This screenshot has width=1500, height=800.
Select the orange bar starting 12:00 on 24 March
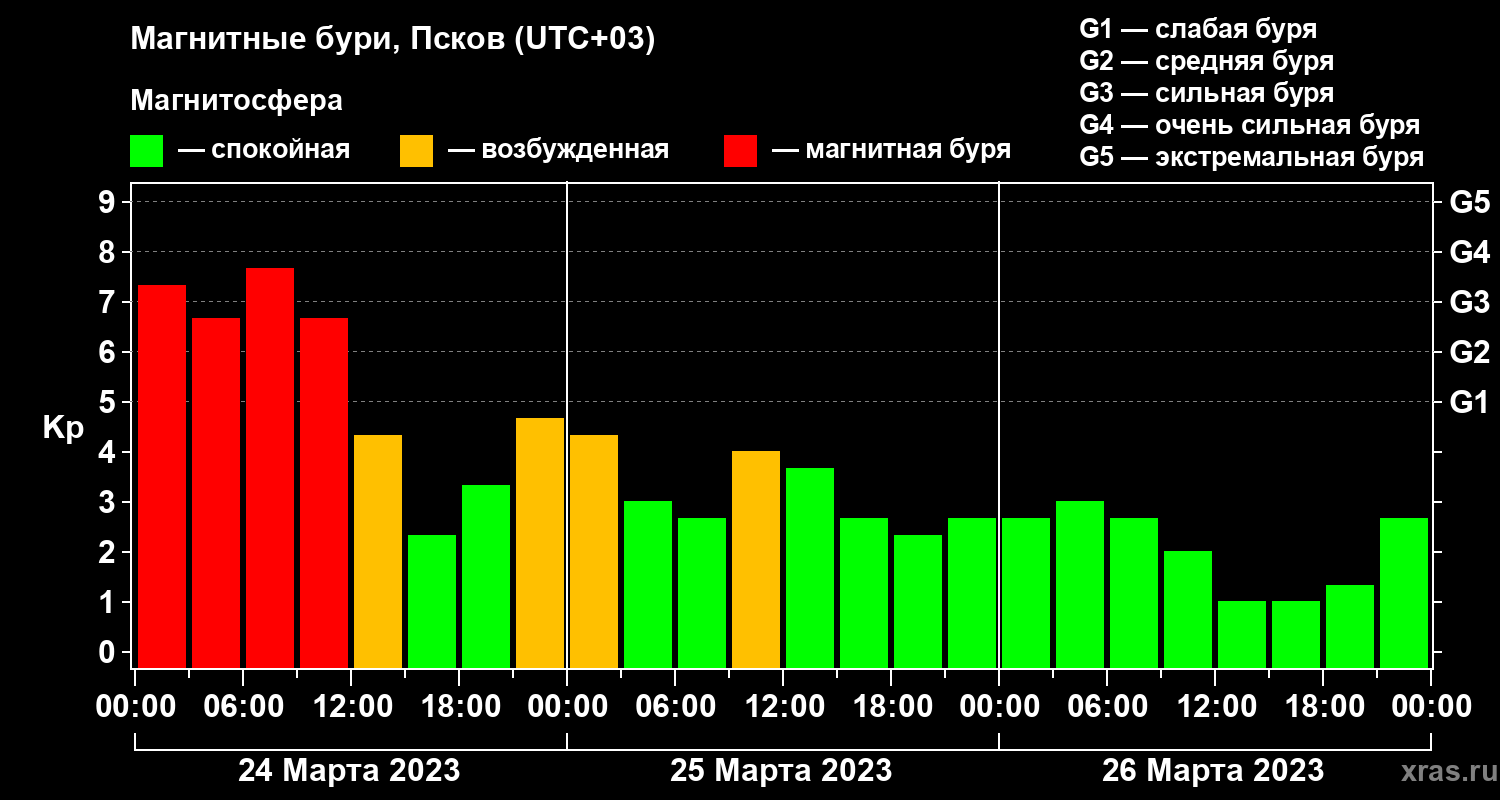click(x=378, y=551)
